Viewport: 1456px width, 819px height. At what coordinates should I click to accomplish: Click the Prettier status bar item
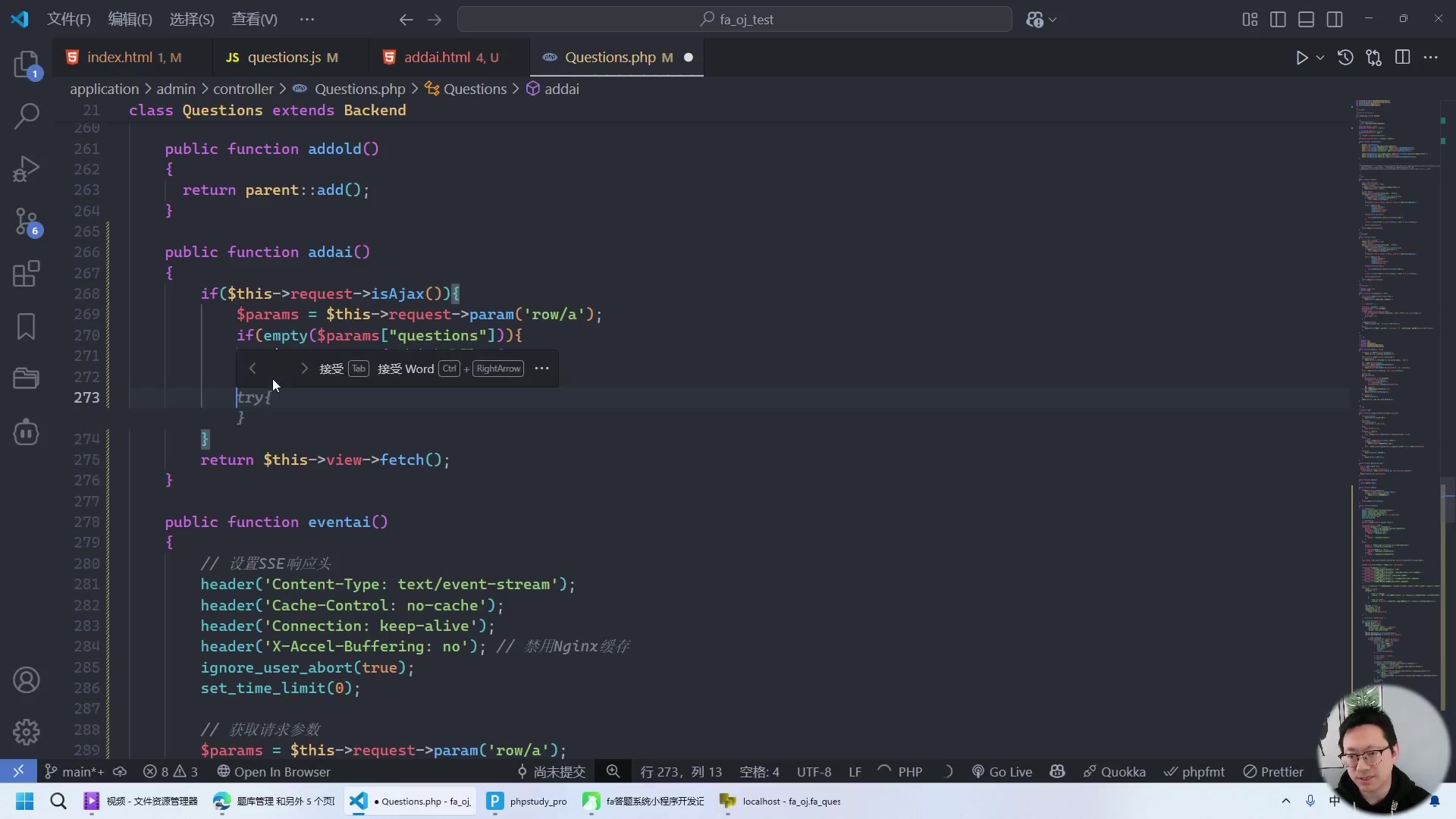click(x=1273, y=772)
